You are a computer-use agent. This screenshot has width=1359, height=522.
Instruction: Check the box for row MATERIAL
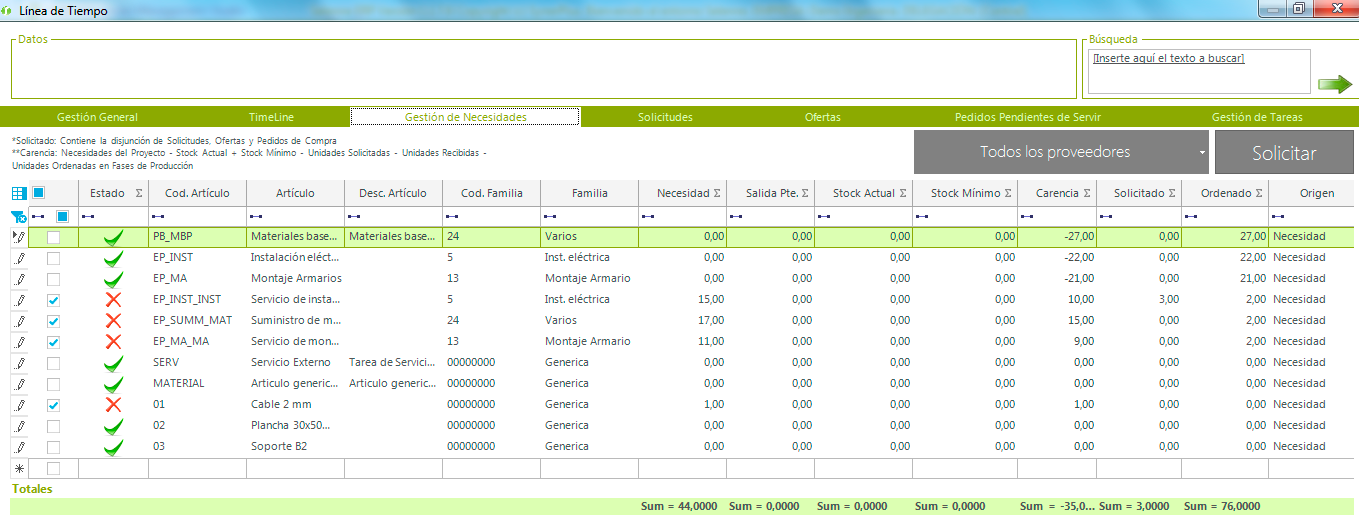coord(53,384)
